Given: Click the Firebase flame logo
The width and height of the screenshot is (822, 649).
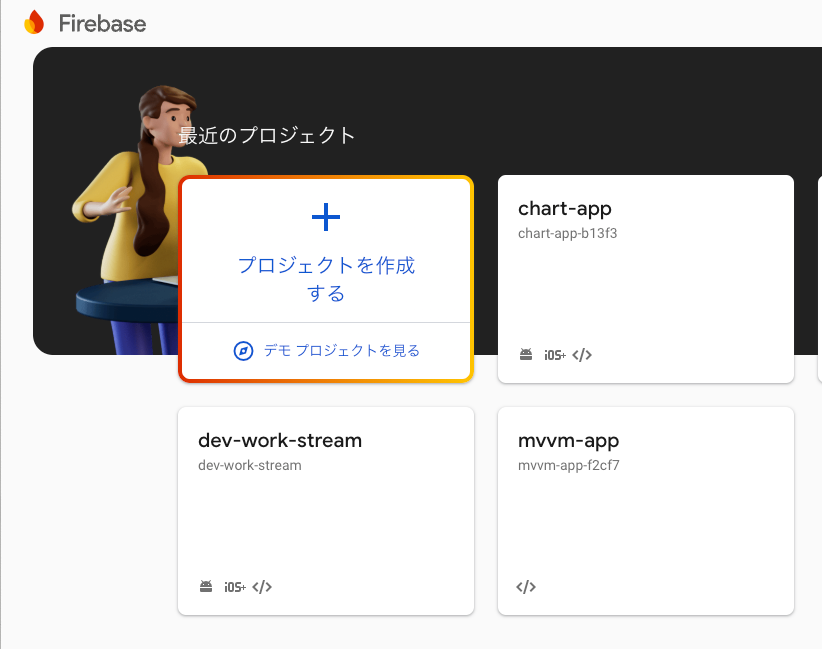Looking at the screenshot, I should point(34,23).
